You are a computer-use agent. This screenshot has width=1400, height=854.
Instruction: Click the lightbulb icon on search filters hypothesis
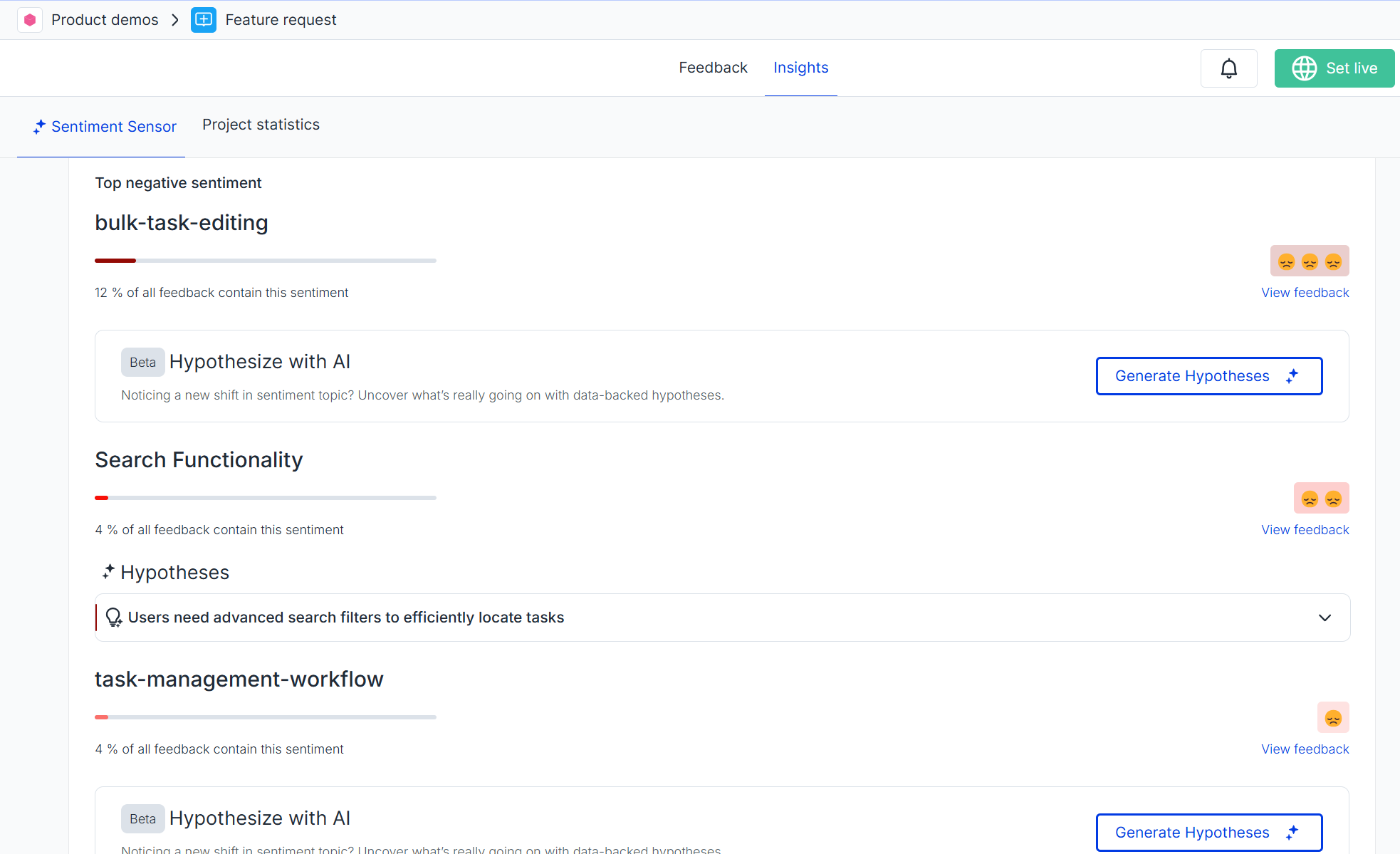point(113,618)
